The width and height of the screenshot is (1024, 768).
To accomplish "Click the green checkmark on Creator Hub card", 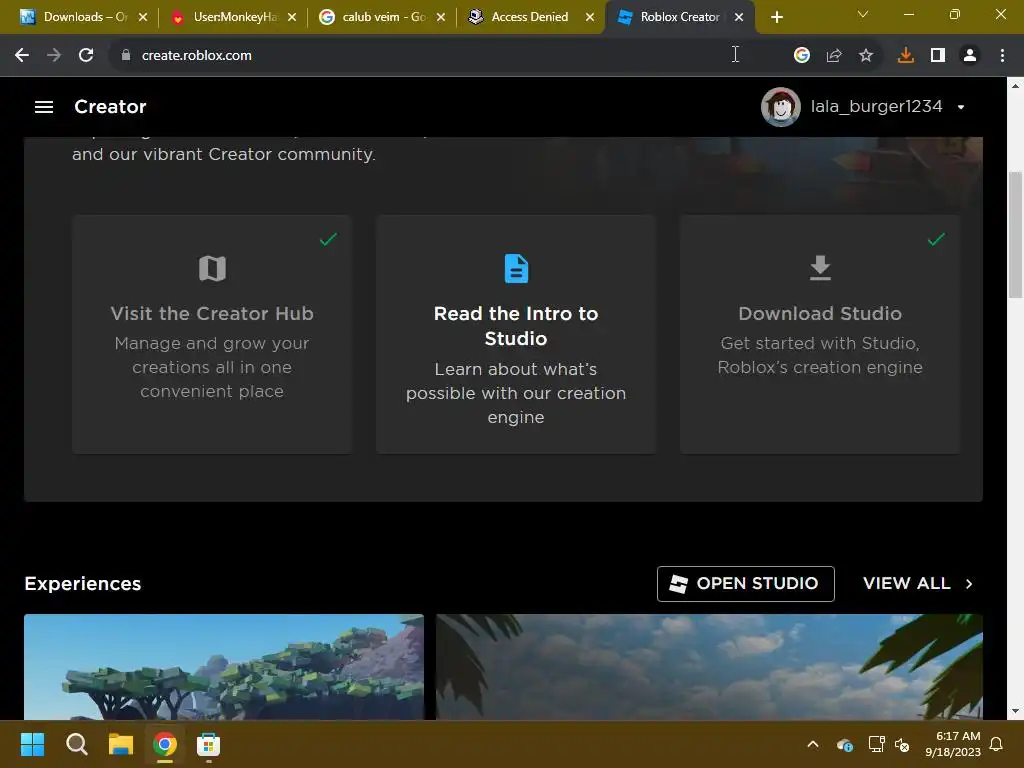I will pyautogui.click(x=328, y=239).
